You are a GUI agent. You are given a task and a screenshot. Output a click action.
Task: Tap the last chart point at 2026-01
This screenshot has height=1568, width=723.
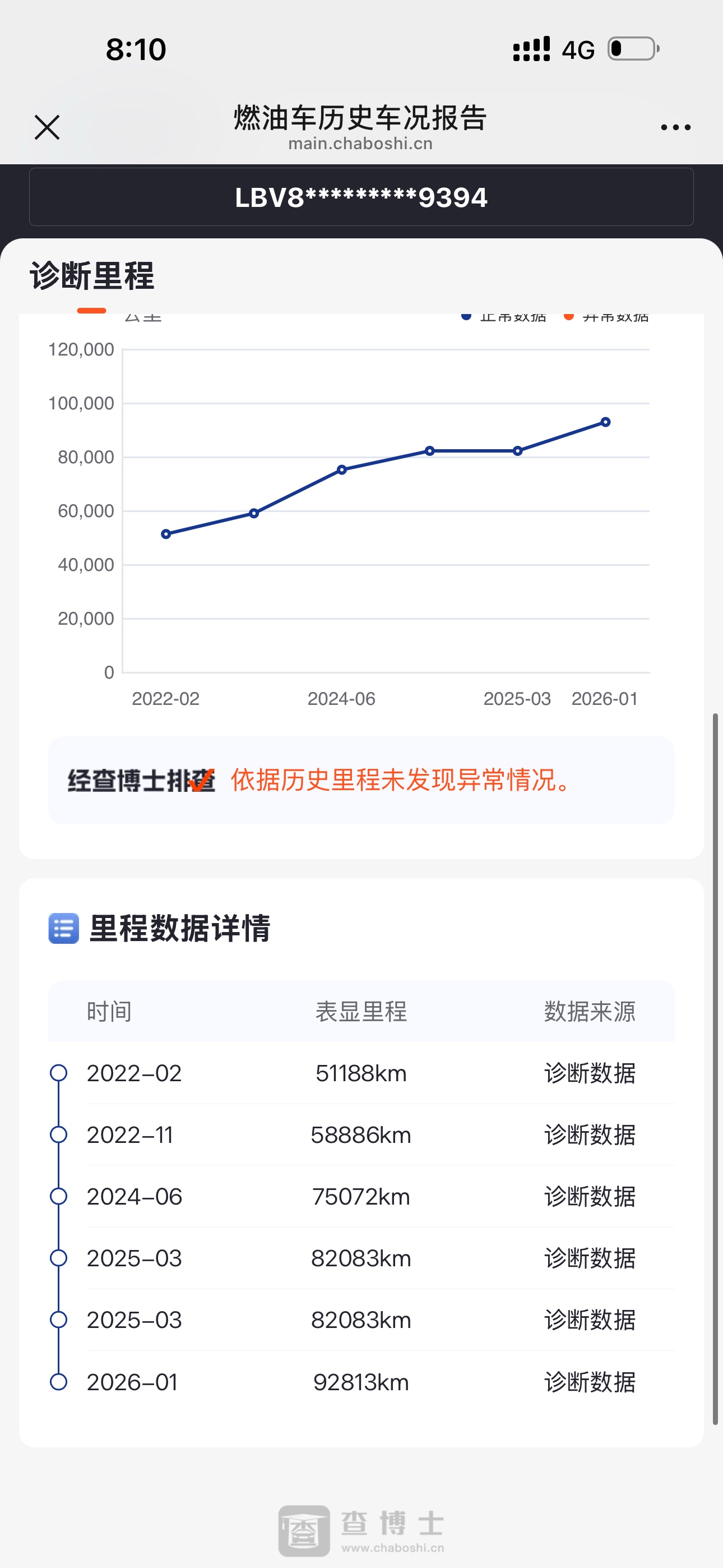[x=605, y=422]
